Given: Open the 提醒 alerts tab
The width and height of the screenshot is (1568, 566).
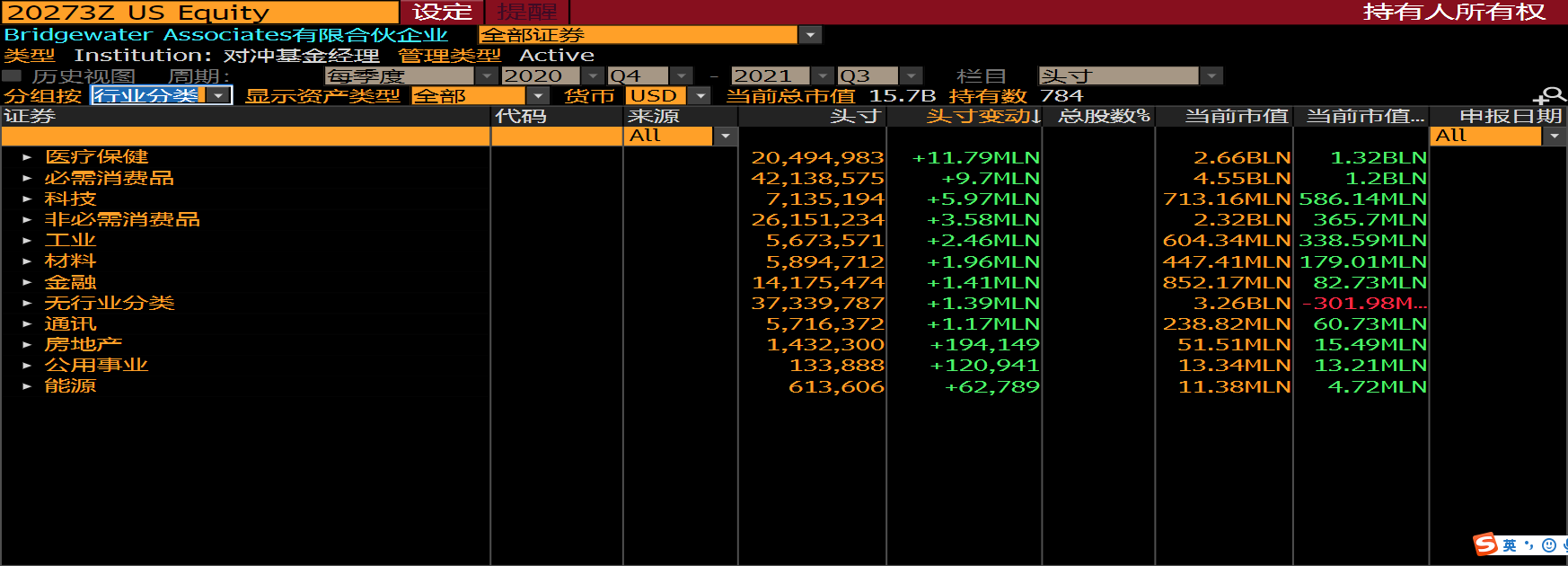Looking at the screenshot, I should point(527,12).
